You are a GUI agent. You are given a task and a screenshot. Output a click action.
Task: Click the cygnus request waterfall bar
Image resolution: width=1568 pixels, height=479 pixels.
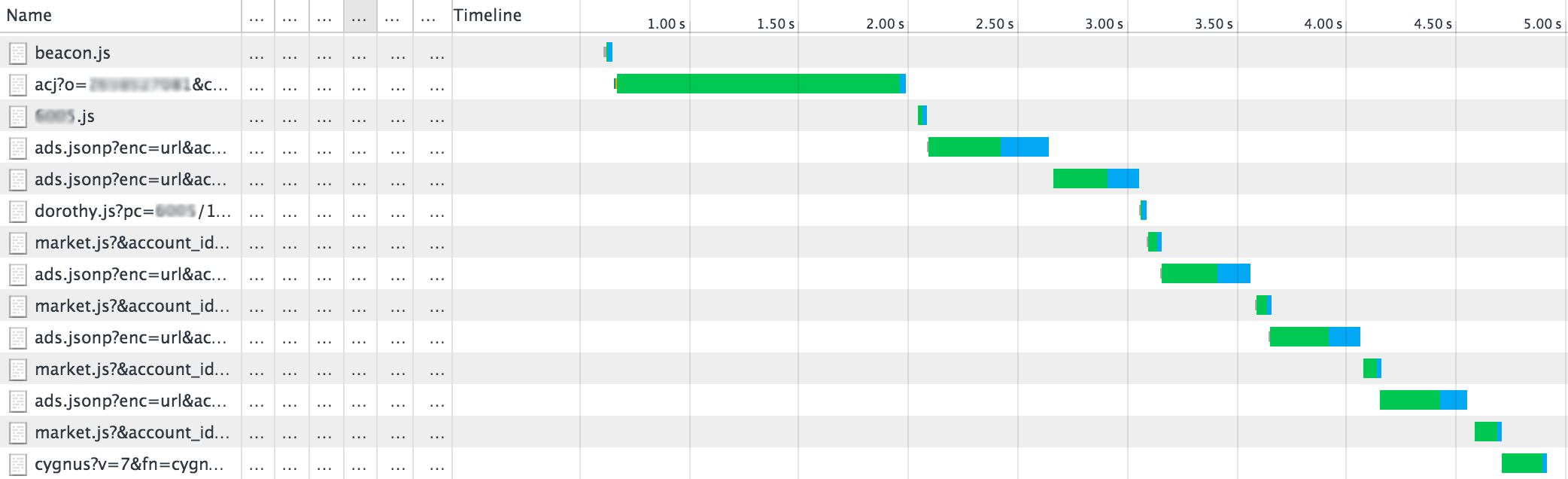[x=1522, y=463]
